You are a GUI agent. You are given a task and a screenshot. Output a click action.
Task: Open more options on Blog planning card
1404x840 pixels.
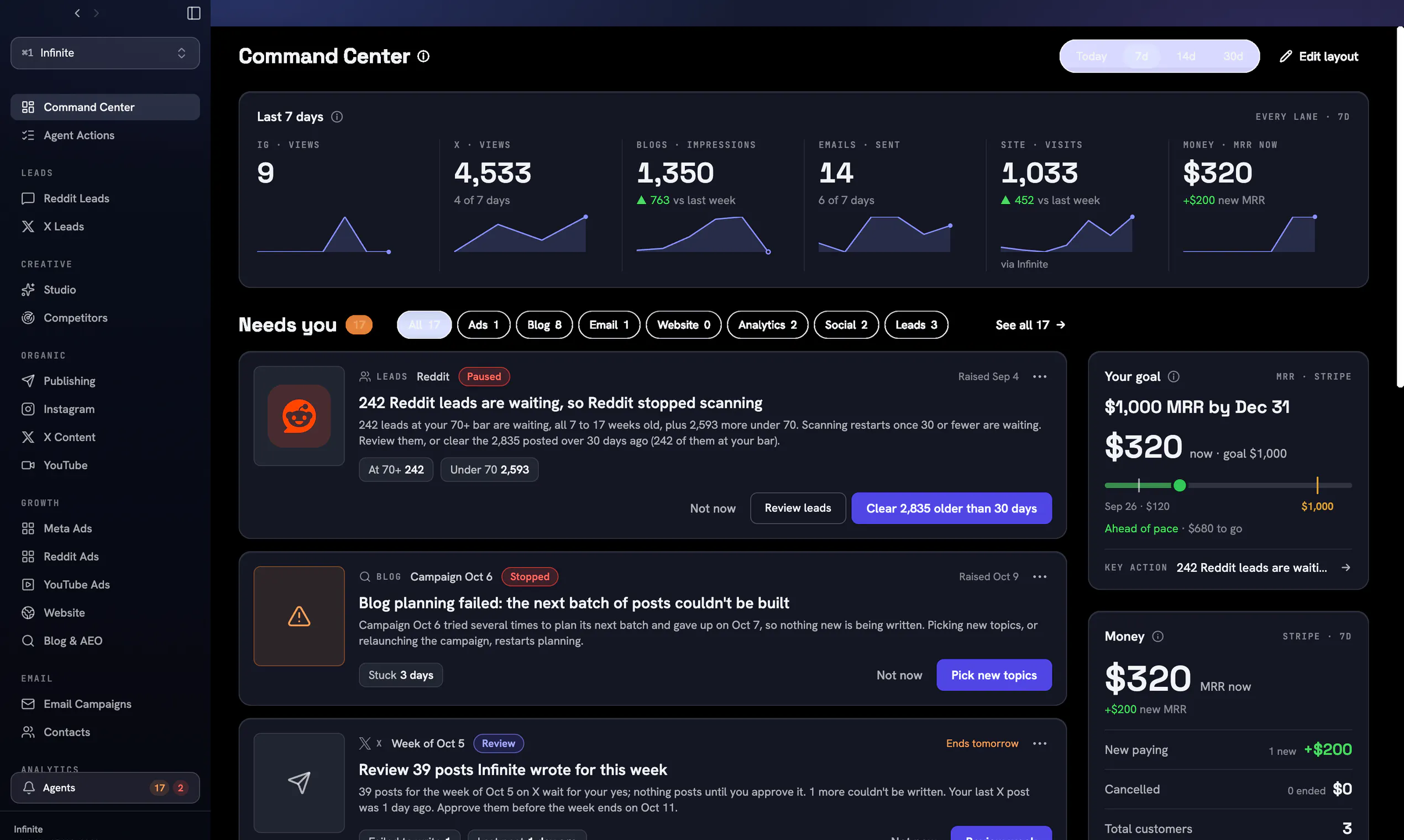click(1039, 576)
